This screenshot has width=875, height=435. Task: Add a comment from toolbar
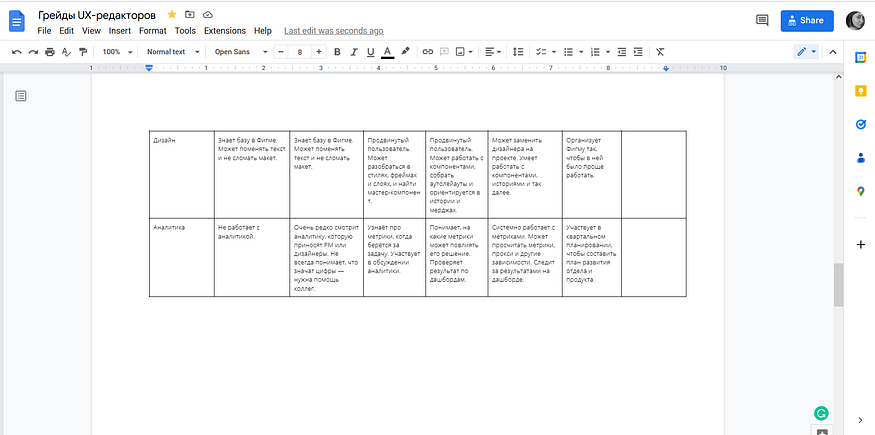(x=444, y=52)
